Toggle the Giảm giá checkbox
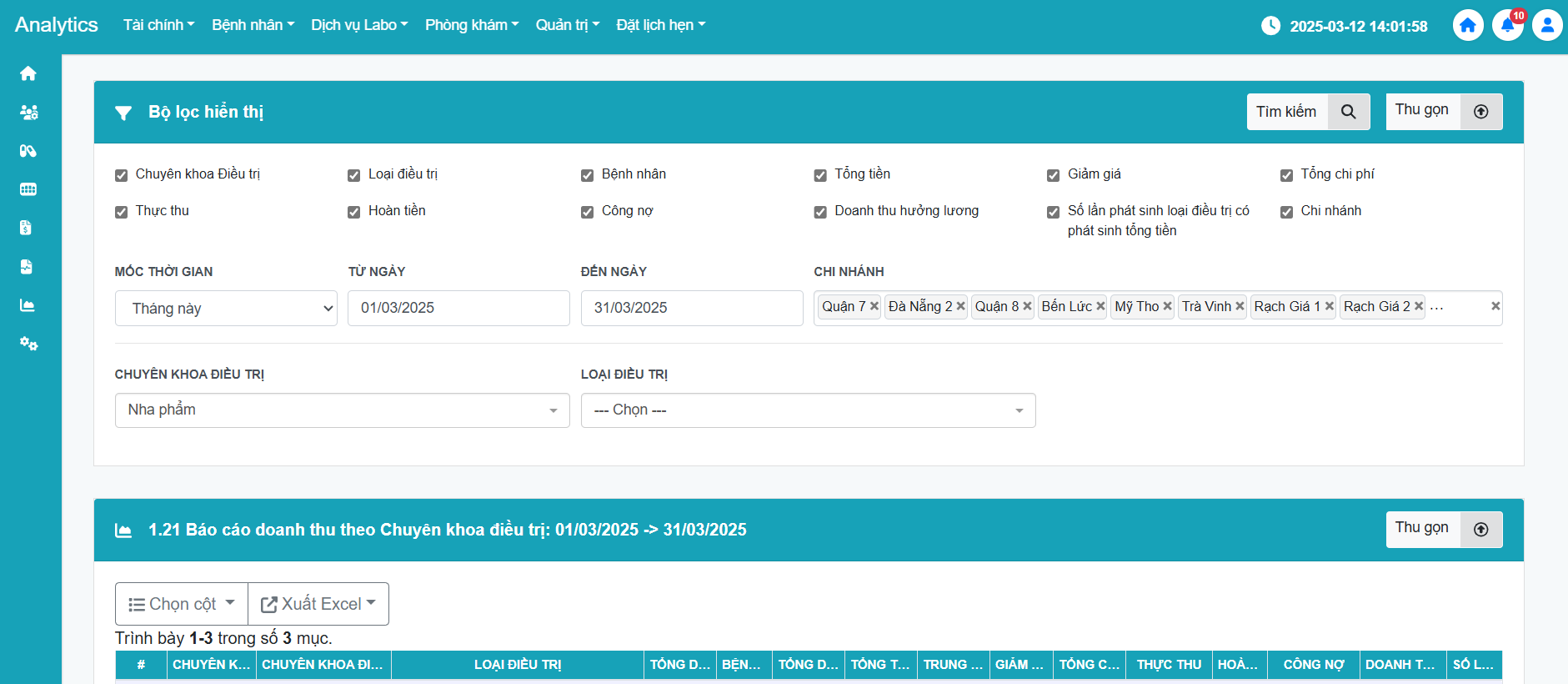Viewport: 1568px width, 684px height. 1054,175
